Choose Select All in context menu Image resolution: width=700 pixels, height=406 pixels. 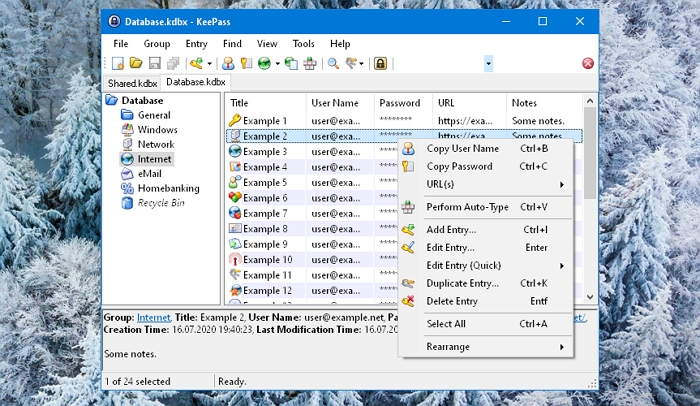tap(485, 324)
